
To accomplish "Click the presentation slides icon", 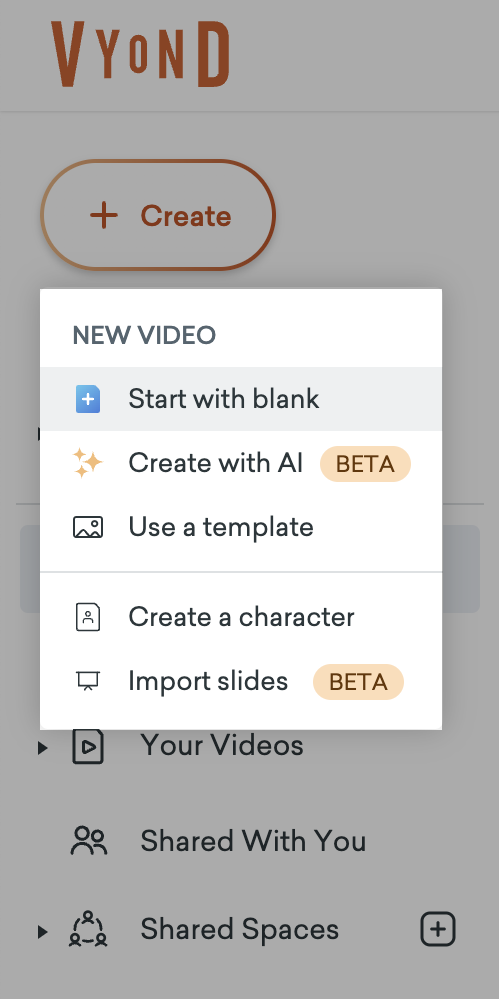I will click(x=88, y=682).
